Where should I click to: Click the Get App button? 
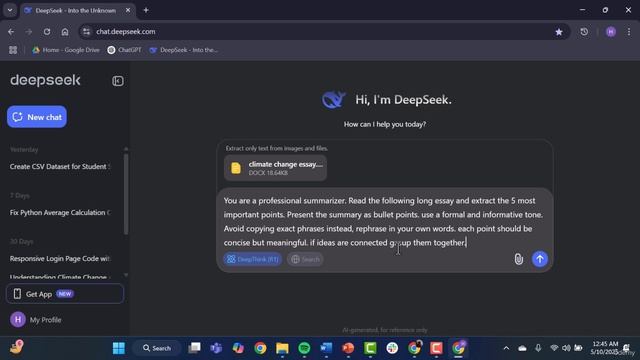(x=64, y=294)
